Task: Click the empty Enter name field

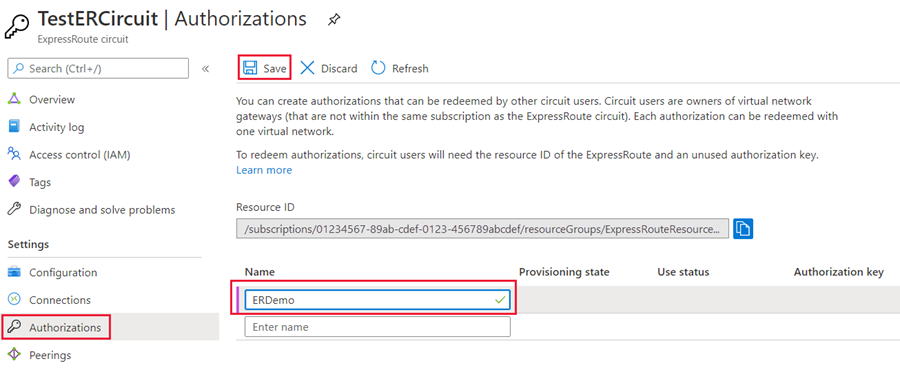Action: click(377, 327)
